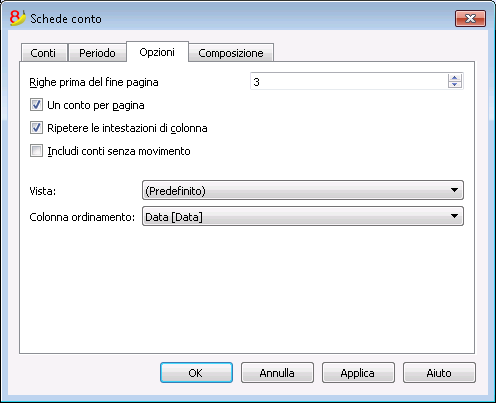The width and height of the screenshot is (496, 403).
Task: Enable Includi conti senza movimento
Action: coord(36,151)
